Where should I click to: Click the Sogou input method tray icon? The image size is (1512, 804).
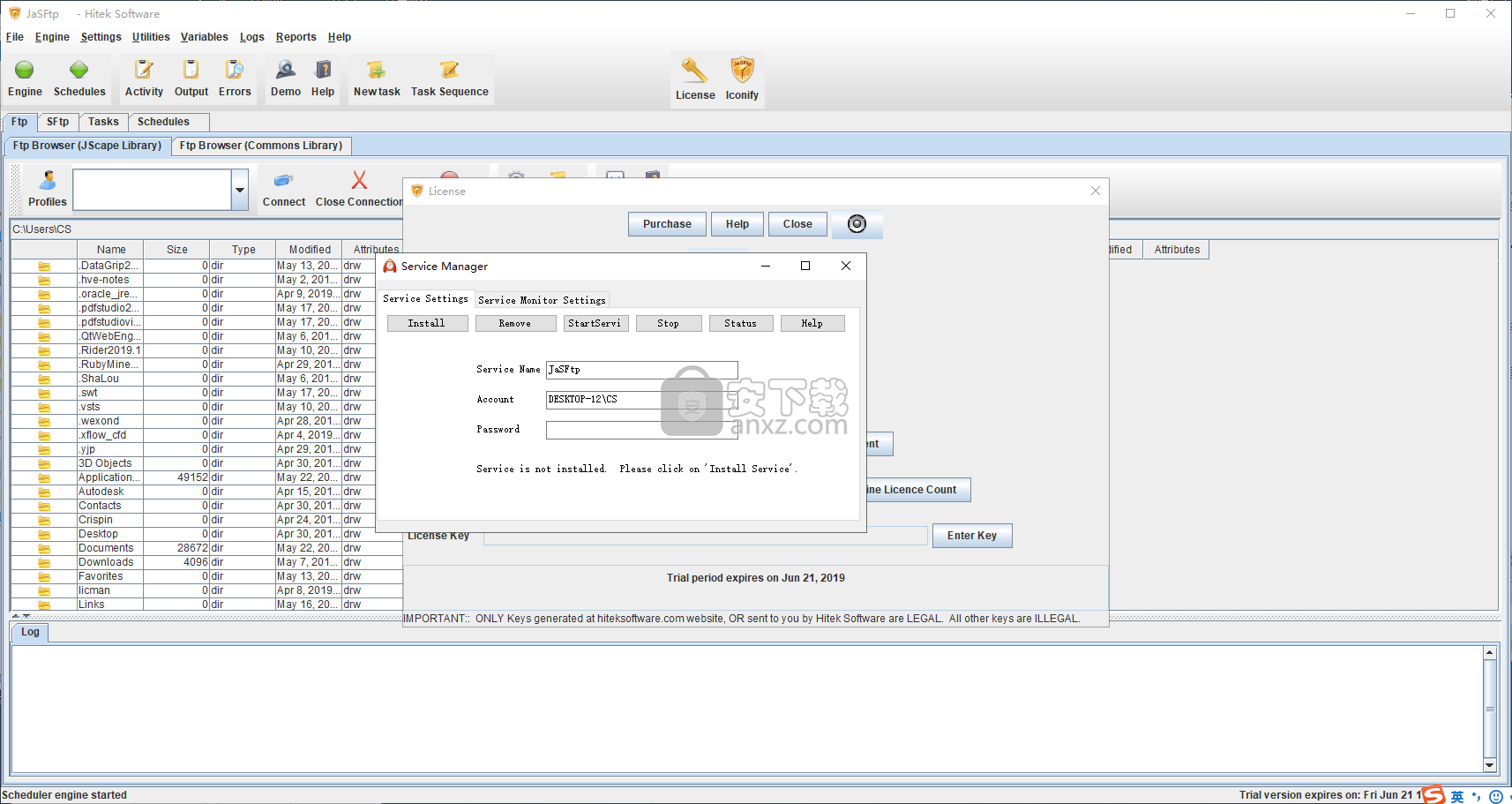pos(1433,795)
